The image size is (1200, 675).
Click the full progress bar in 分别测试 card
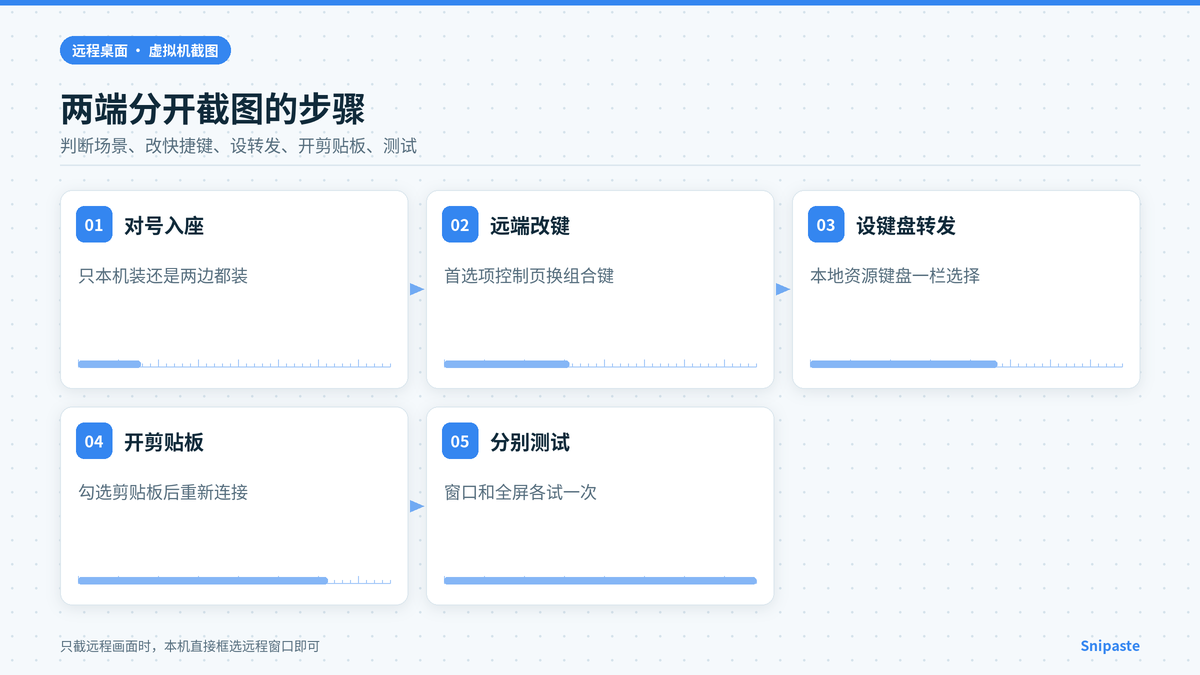(x=600, y=580)
